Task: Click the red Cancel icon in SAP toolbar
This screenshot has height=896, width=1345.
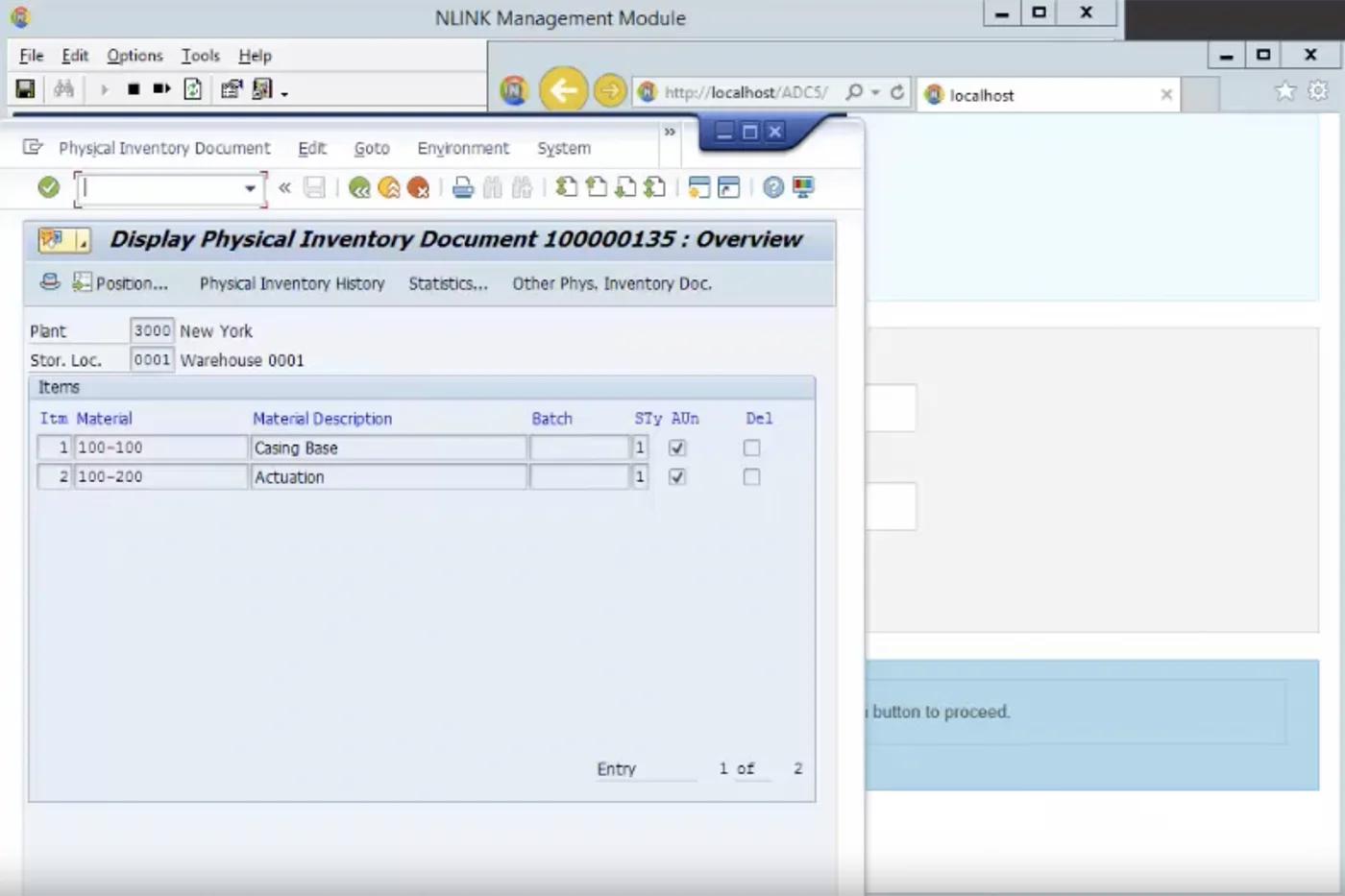Action: (x=418, y=187)
